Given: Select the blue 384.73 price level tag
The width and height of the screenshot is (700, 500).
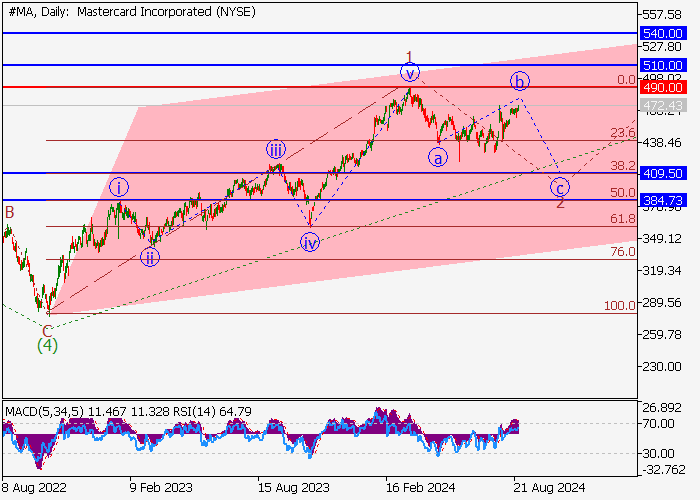Looking at the screenshot, I should pos(662,200).
